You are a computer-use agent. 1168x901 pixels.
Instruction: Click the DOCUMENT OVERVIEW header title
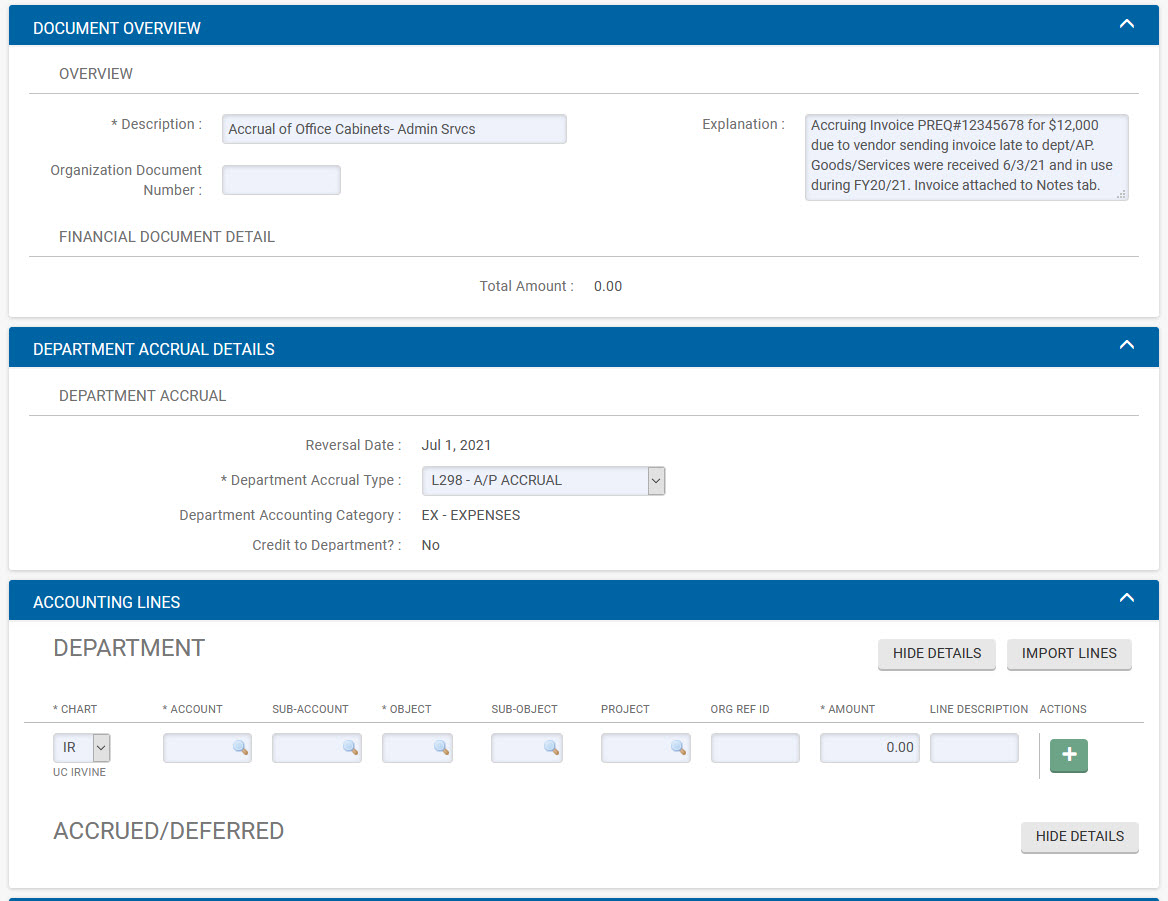click(x=117, y=28)
